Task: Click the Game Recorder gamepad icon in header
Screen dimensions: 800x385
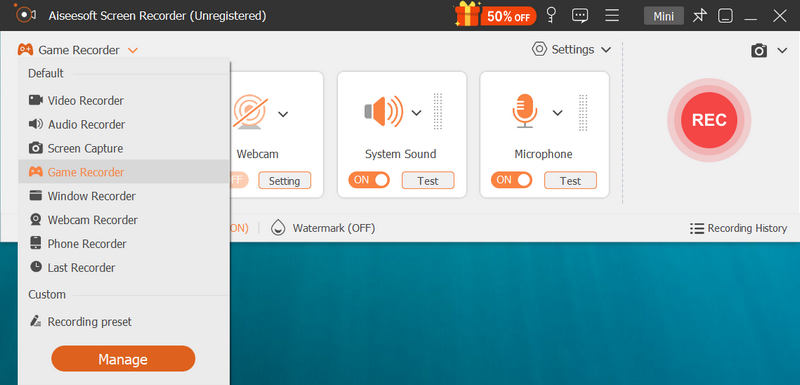Action: 25,50
